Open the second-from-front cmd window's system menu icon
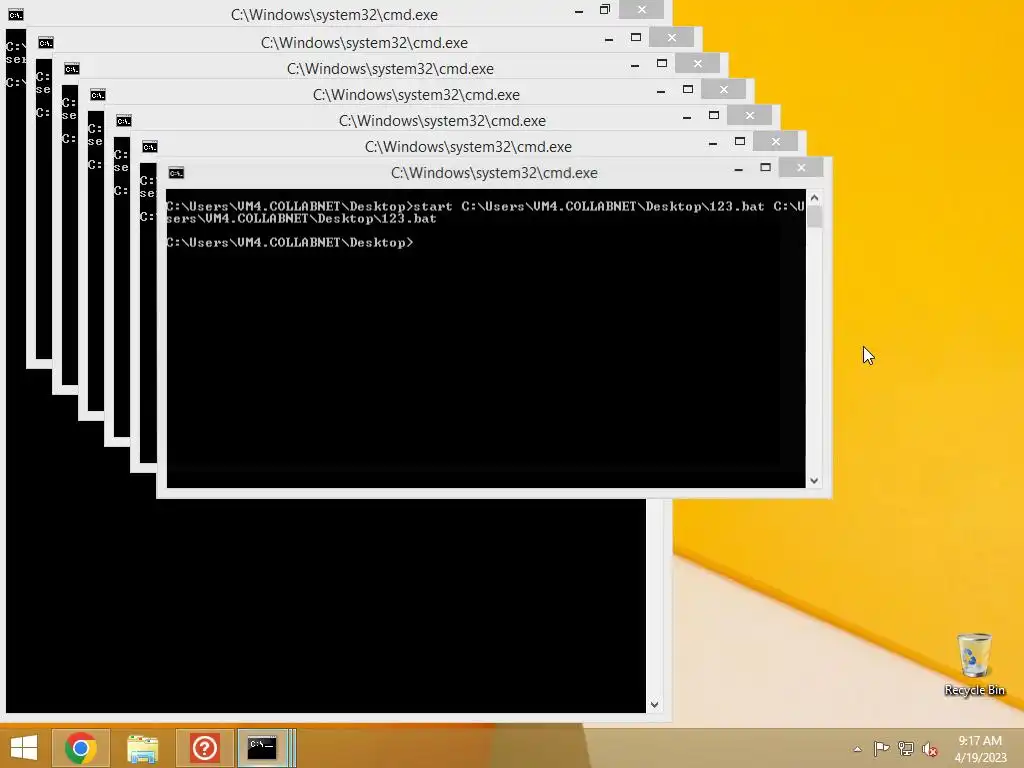 pyautogui.click(x=150, y=148)
